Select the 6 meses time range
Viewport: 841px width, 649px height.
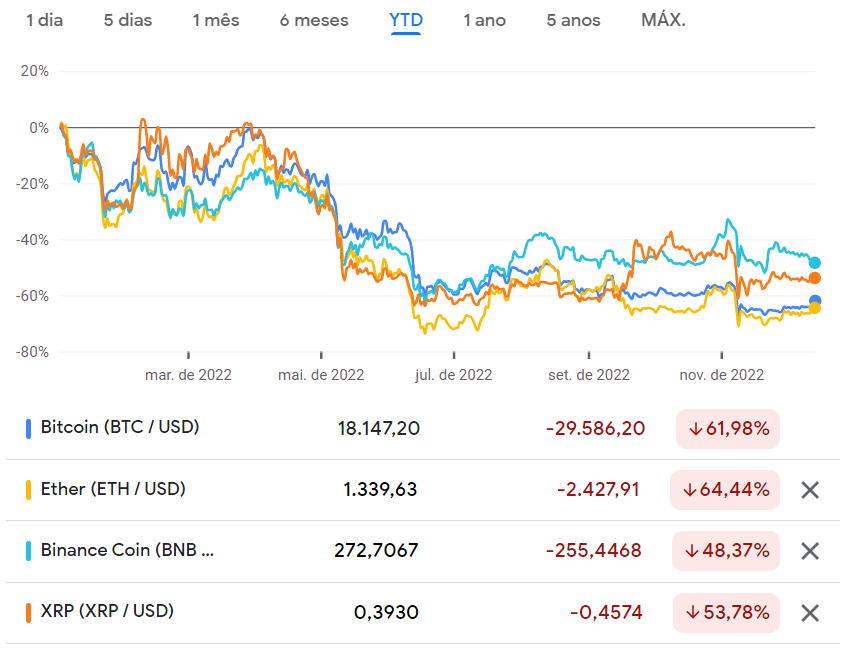click(x=314, y=19)
